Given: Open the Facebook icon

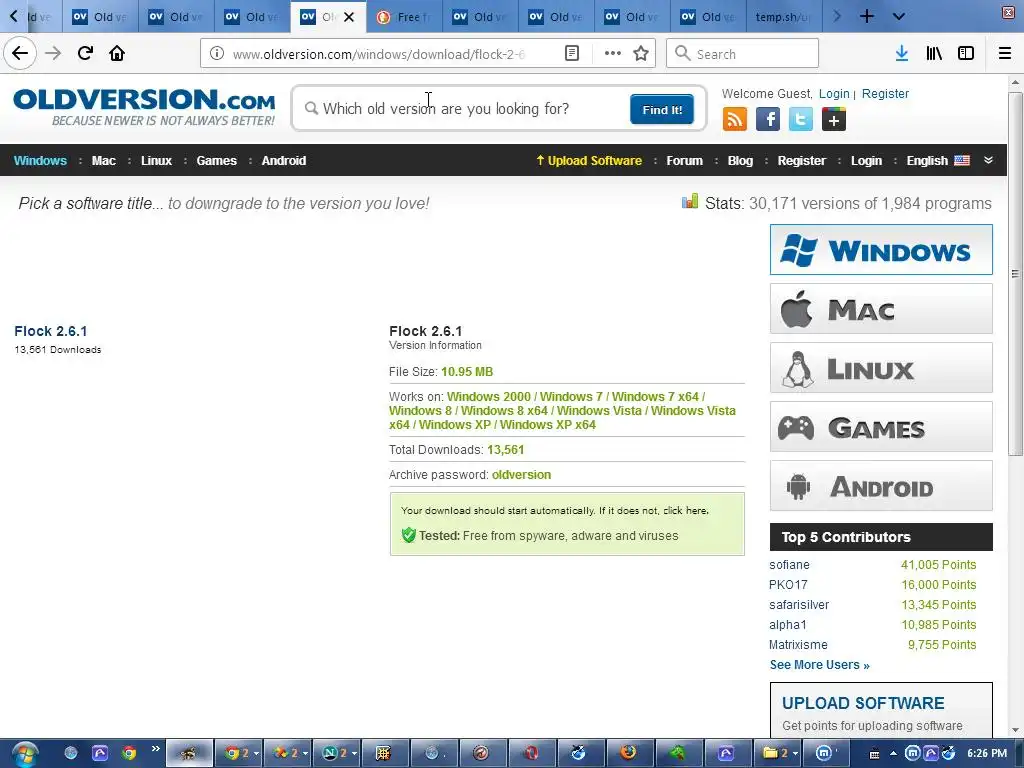Looking at the screenshot, I should coord(768,120).
